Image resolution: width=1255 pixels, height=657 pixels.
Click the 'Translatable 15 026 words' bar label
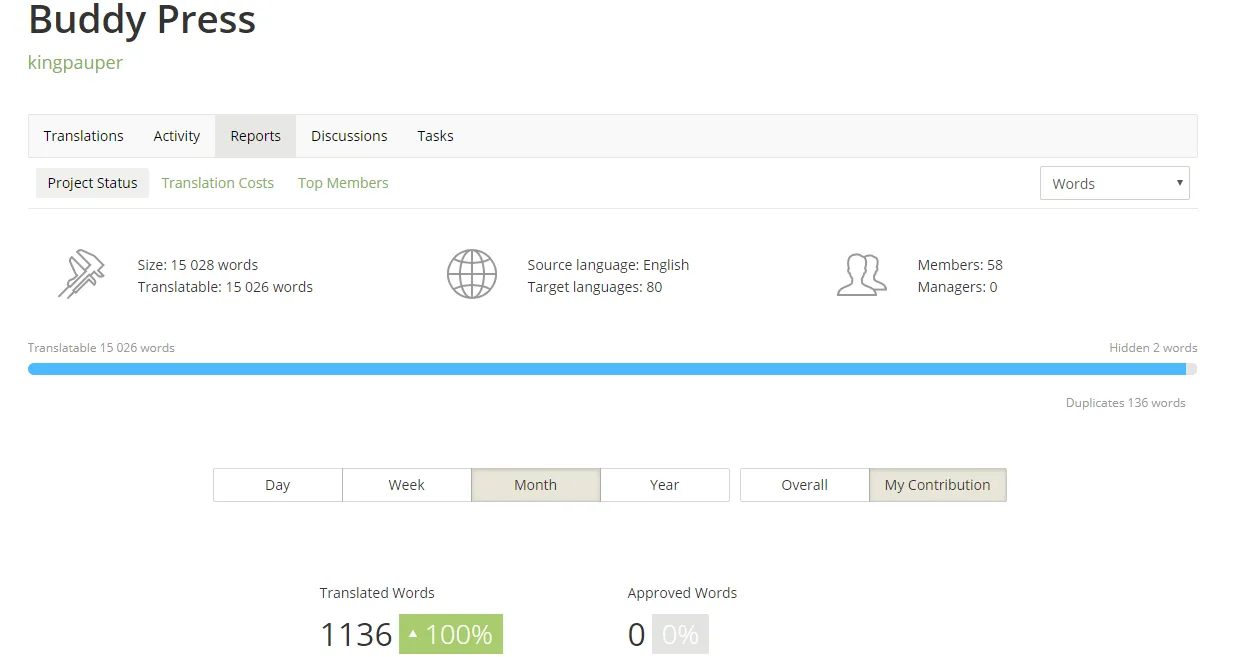(x=101, y=348)
